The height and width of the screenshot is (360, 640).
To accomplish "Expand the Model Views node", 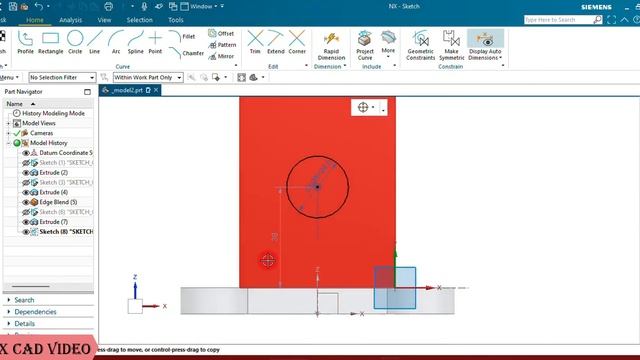I will pos(8,123).
